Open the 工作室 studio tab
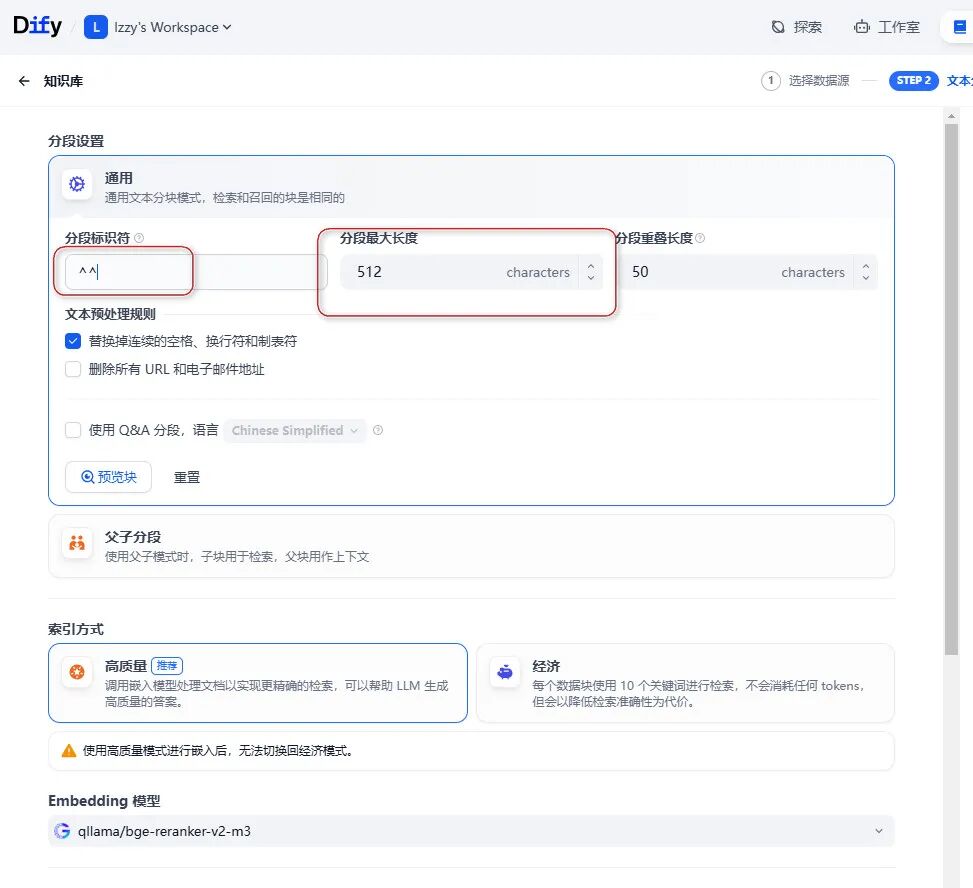 click(887, 27)
